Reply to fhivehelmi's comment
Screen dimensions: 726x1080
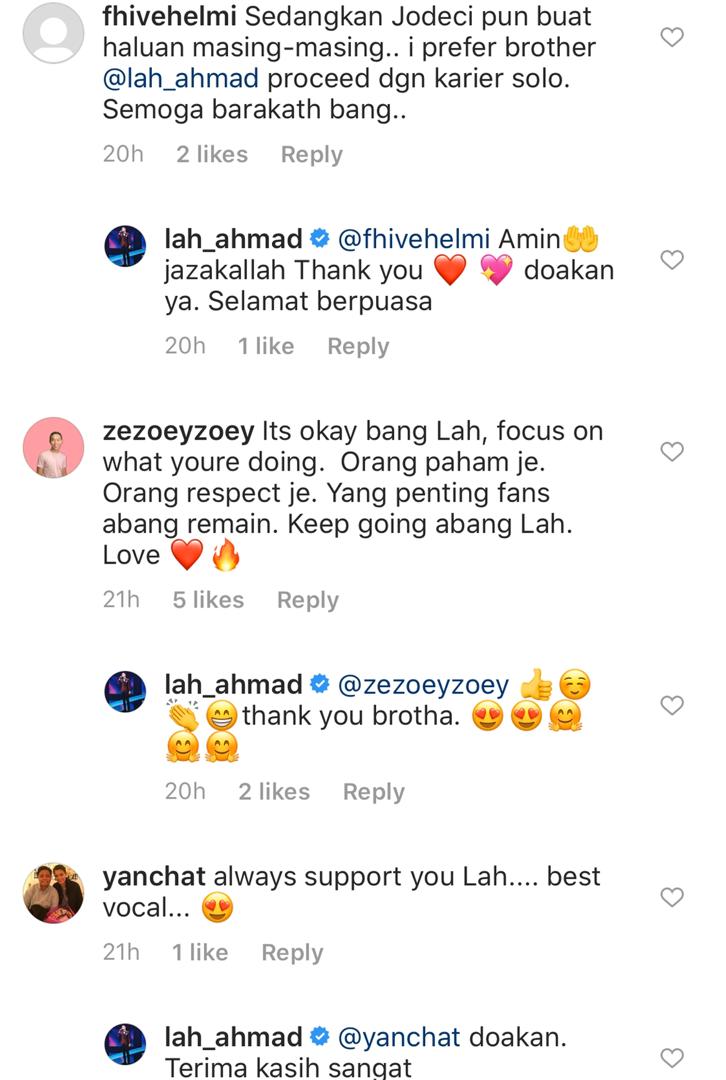(311, 155)
